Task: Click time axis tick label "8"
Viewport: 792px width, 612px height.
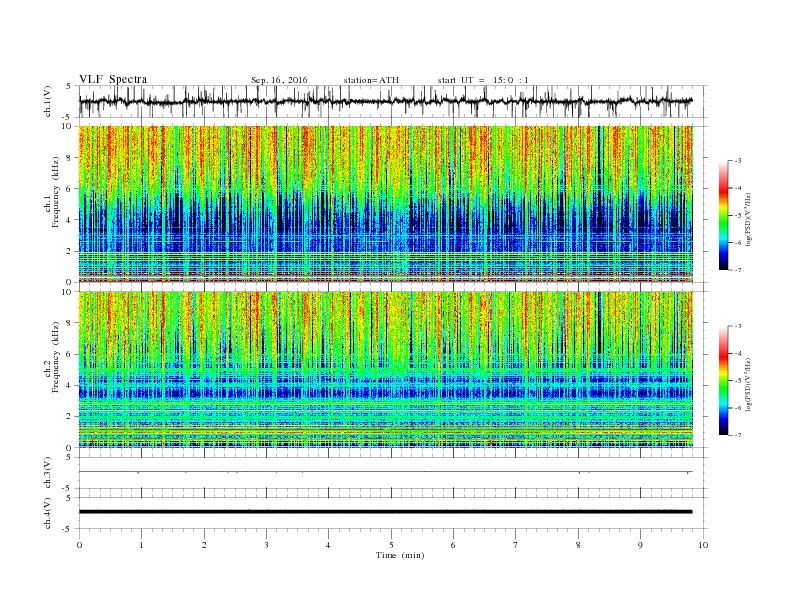Action: [x=578, y=545]
